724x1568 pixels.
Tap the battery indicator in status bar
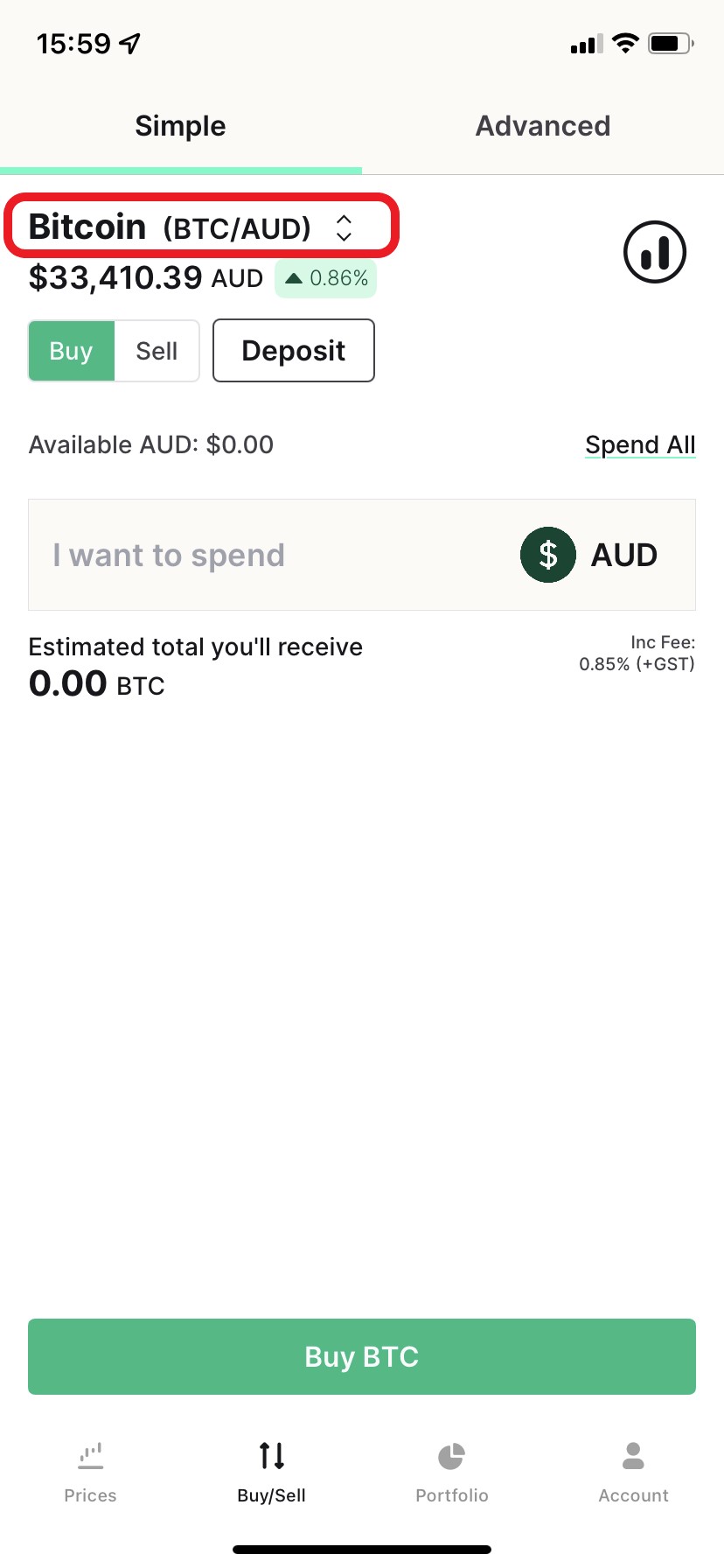[671, 43]
